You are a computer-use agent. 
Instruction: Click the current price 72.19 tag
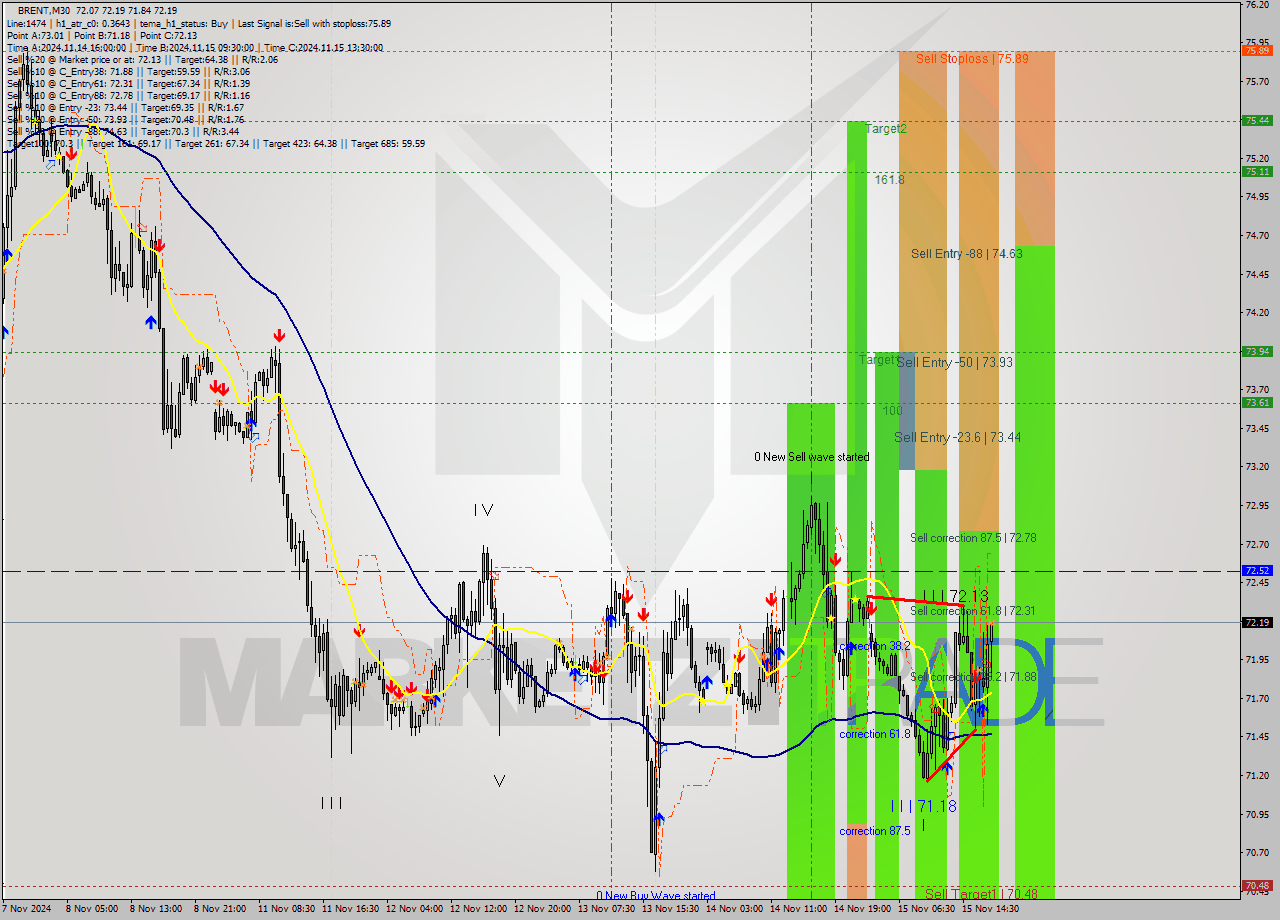click(x=1257, y=622)
